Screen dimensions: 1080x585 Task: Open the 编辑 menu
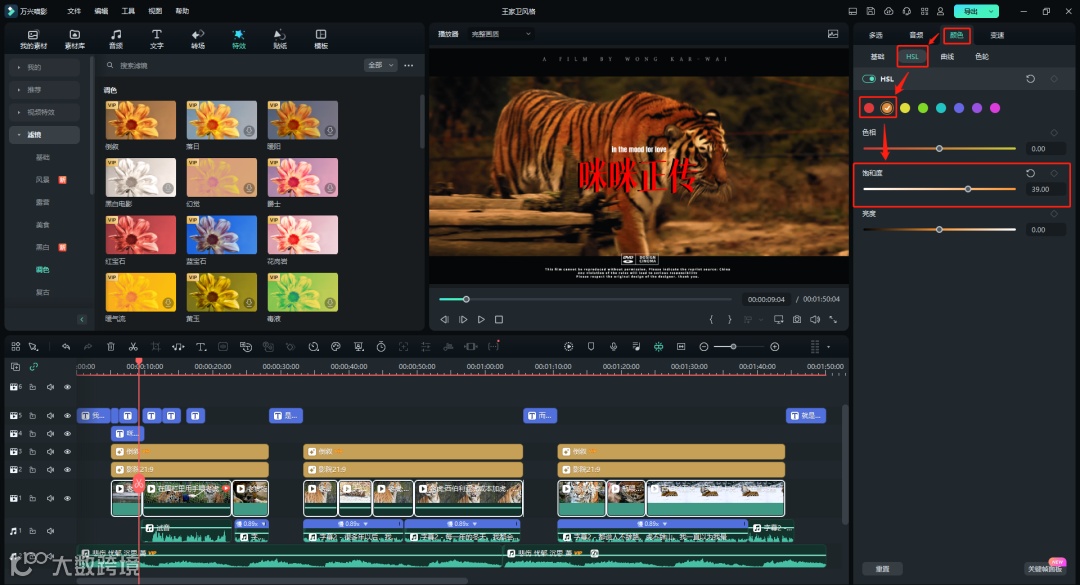[101, 11]
